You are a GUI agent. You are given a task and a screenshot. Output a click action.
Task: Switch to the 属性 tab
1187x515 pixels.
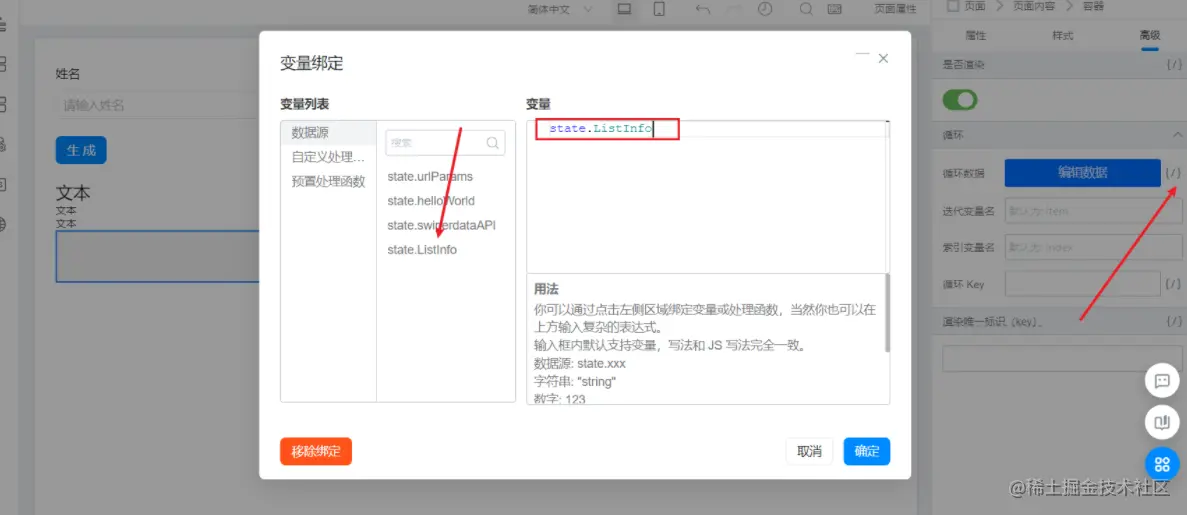[x=975, y=36]
